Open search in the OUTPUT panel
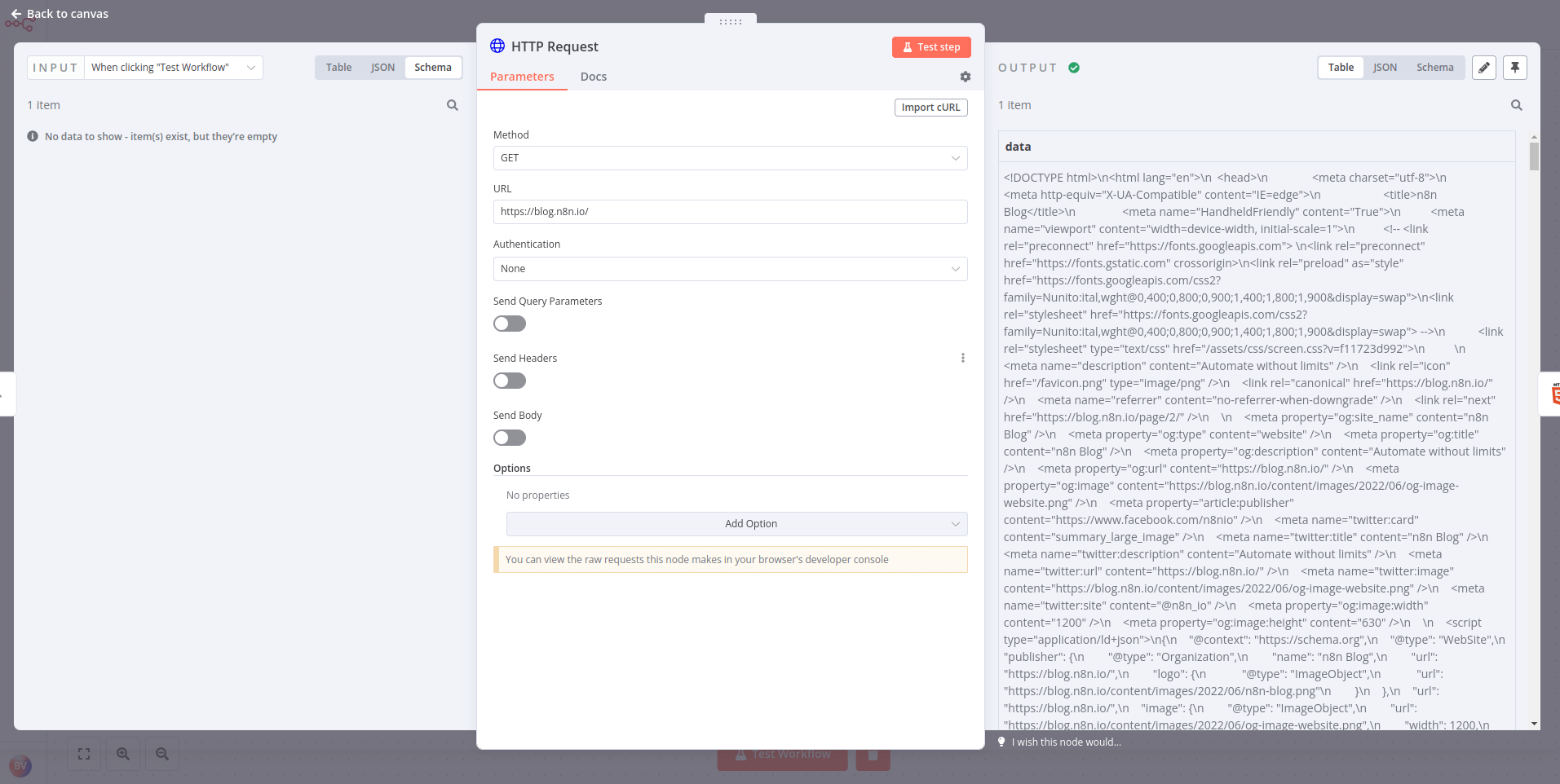Image resolution: width=1560 pixels, height=784 pixels. (1515, 105)
